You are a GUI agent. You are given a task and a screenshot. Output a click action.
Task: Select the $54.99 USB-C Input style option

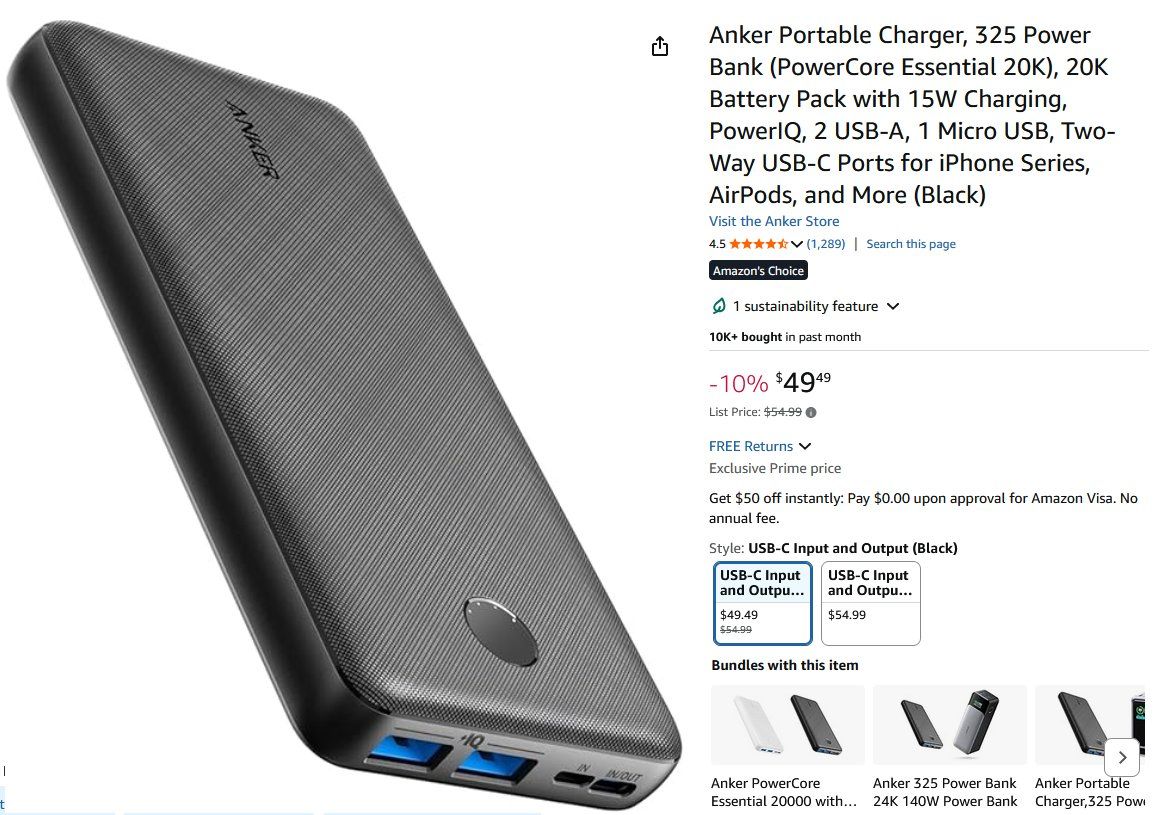pos(871,603)
